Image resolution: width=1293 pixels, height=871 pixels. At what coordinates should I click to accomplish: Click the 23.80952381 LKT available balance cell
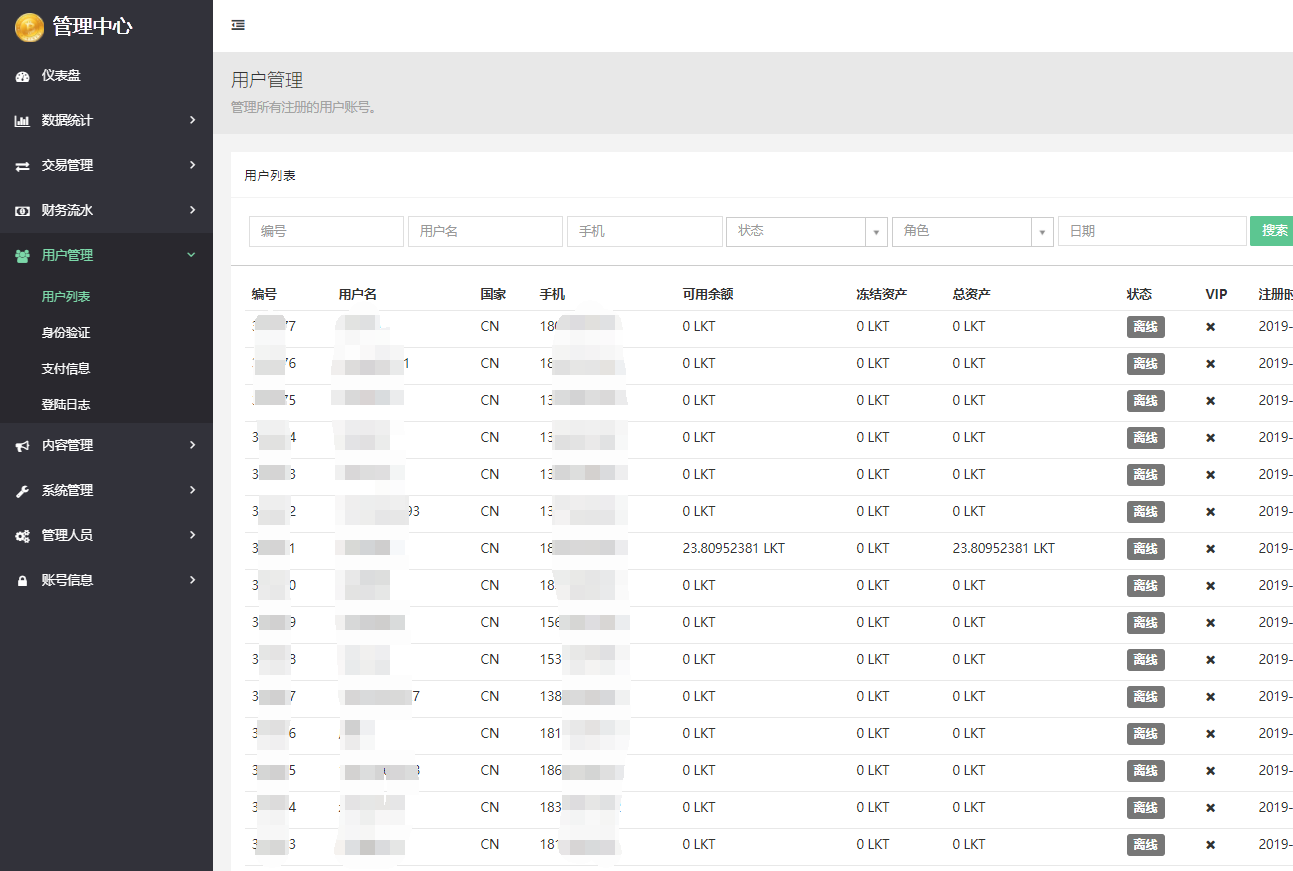coord(734,549)
